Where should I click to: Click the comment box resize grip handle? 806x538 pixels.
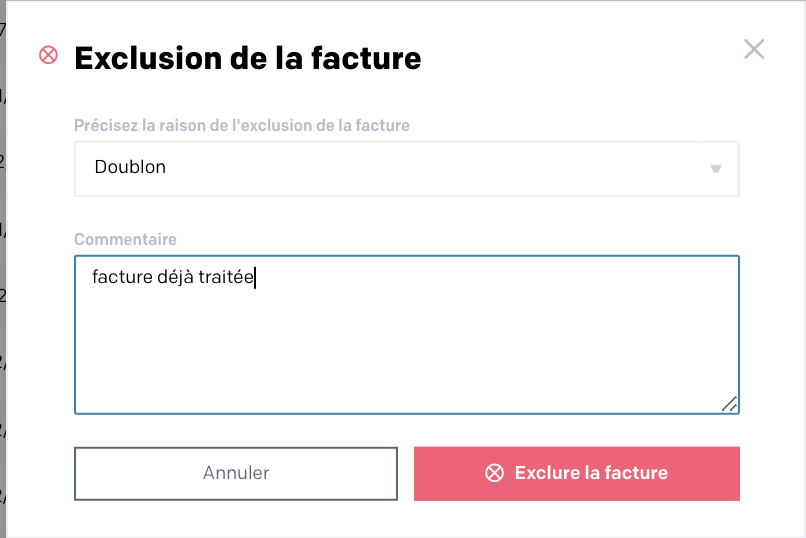point(729,404)
